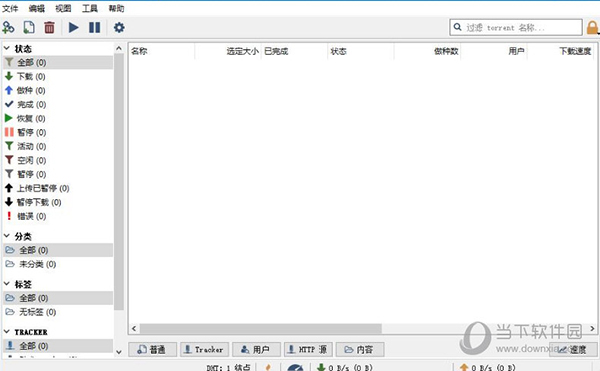Select the 空闲 (0) status filter

click(x=58, y=160)
